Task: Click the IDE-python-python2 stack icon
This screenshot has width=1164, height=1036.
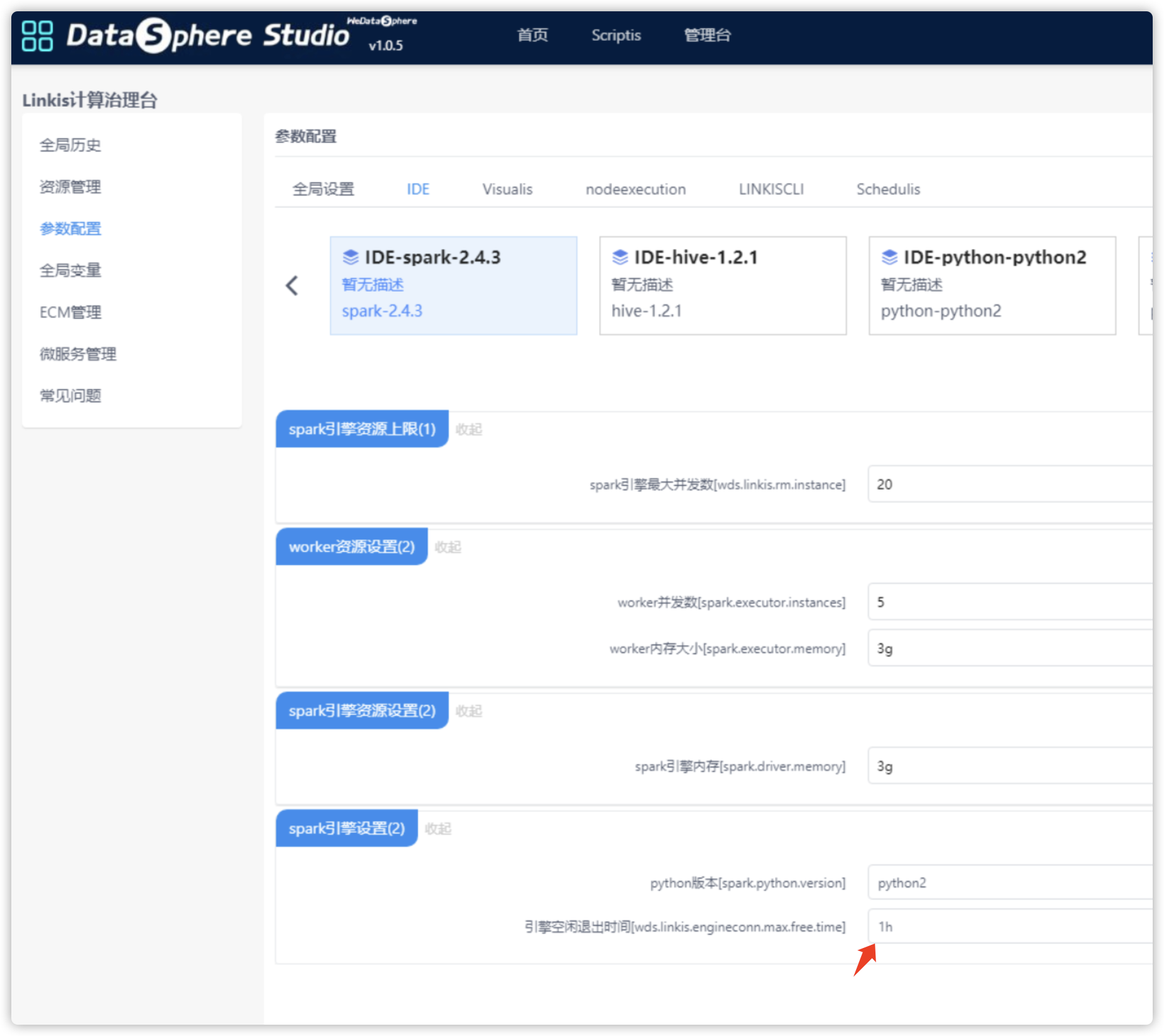Action: coord(889,257)
